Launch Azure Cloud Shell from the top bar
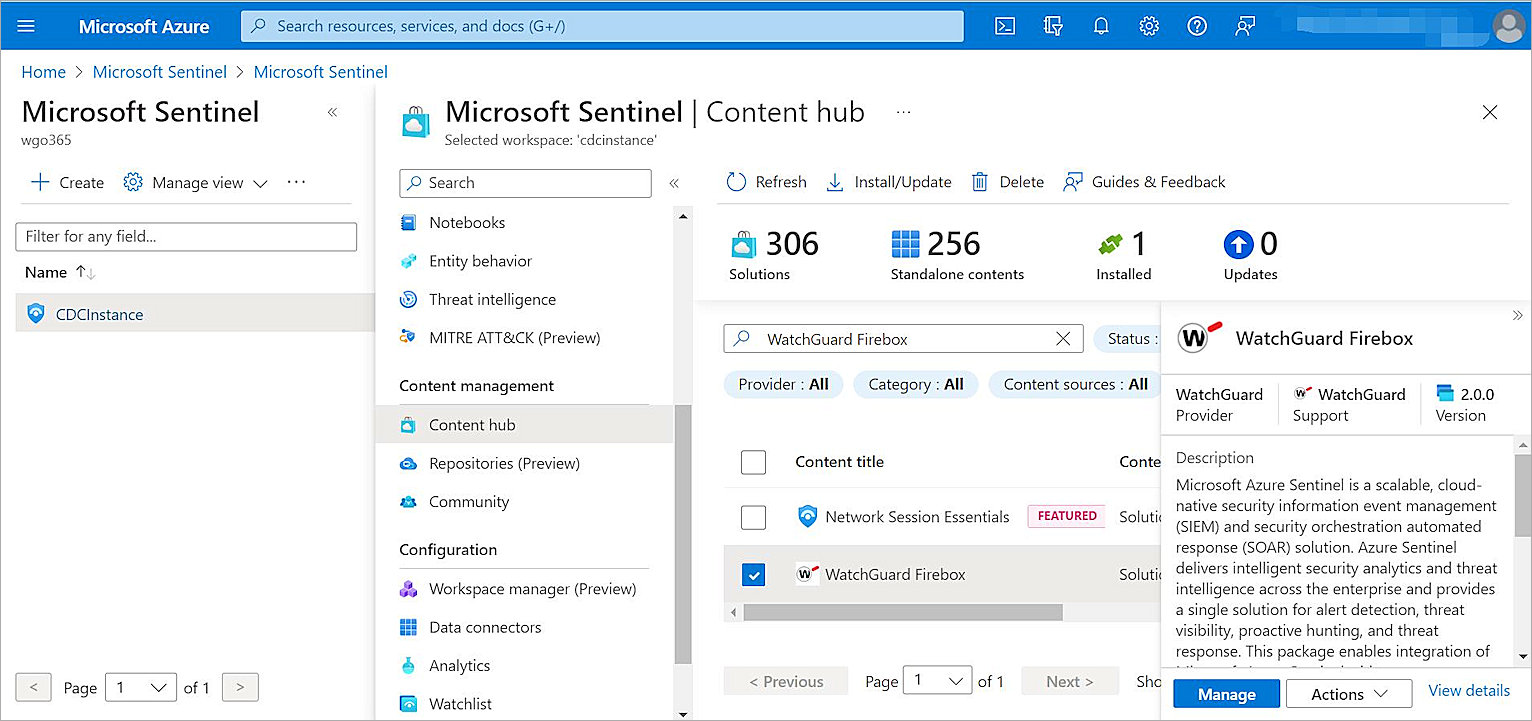Image resolution: width=1532 pixels, height=721 pixels. (1005, 26)
